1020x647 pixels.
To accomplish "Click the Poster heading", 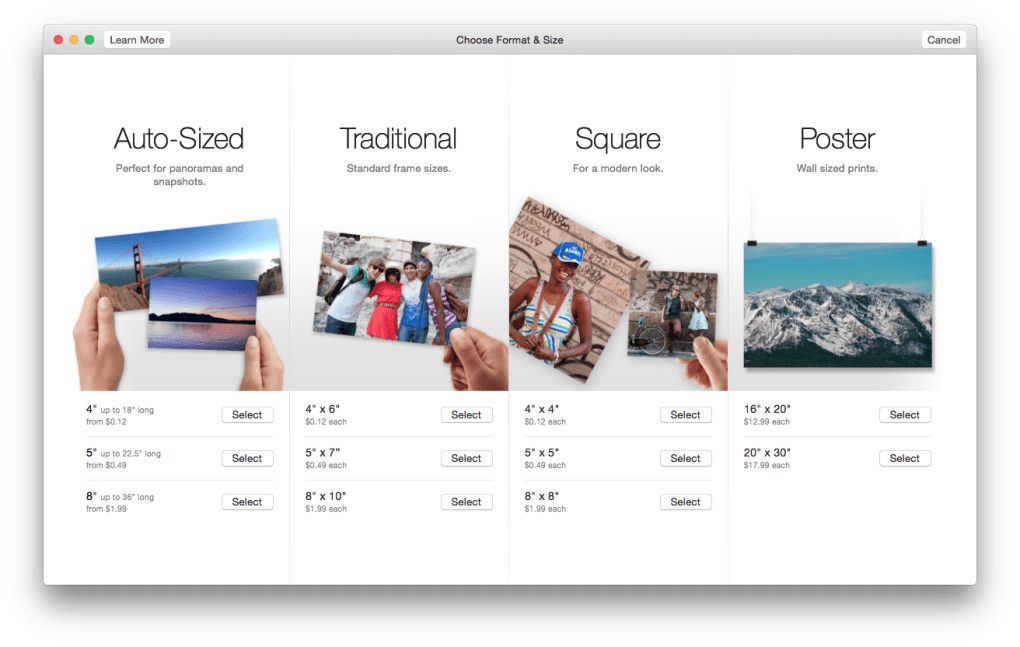I will 837,139.
